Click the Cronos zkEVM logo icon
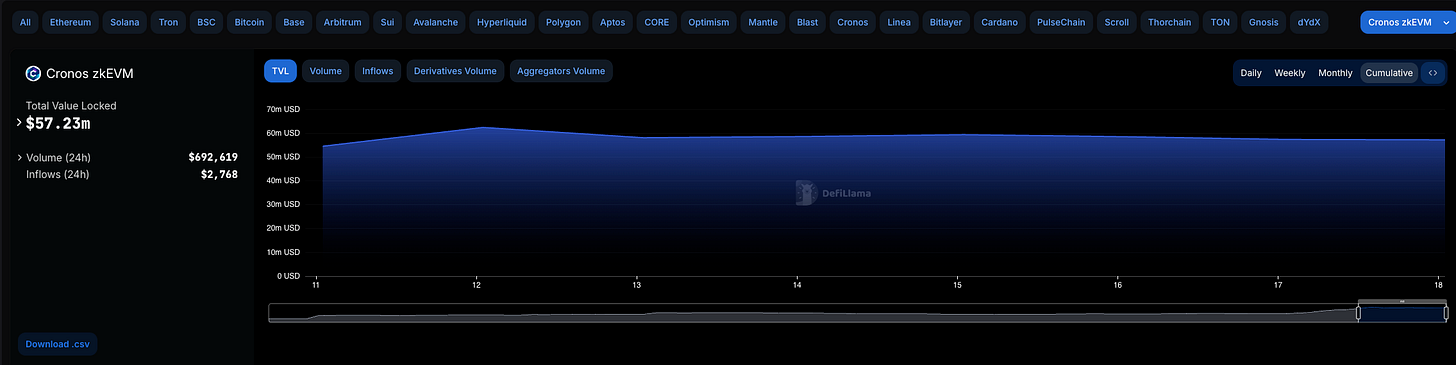The image size is (1456, 365). point(33,73)
